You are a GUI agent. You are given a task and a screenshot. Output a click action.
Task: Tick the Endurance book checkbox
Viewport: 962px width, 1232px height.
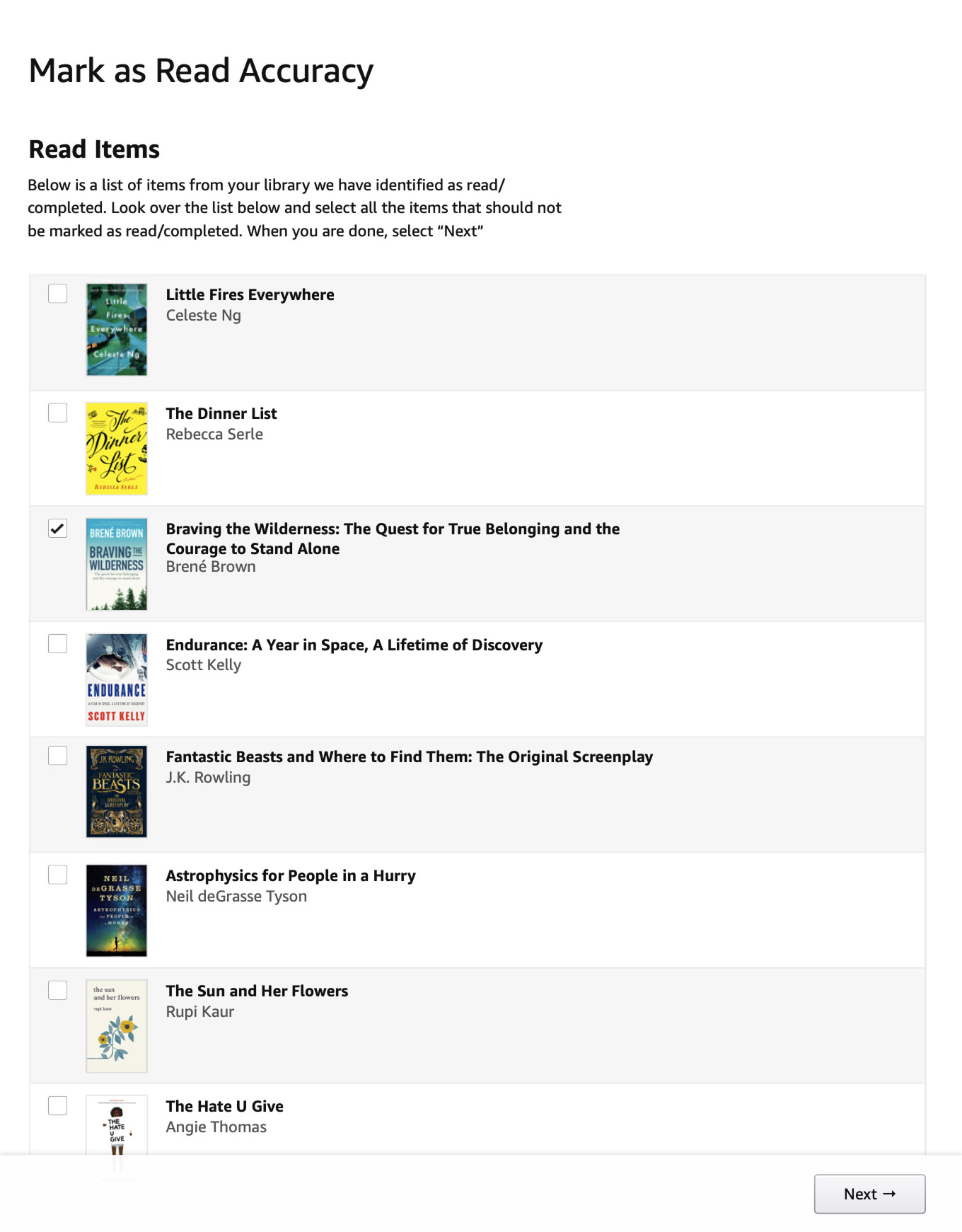(57, 643)
